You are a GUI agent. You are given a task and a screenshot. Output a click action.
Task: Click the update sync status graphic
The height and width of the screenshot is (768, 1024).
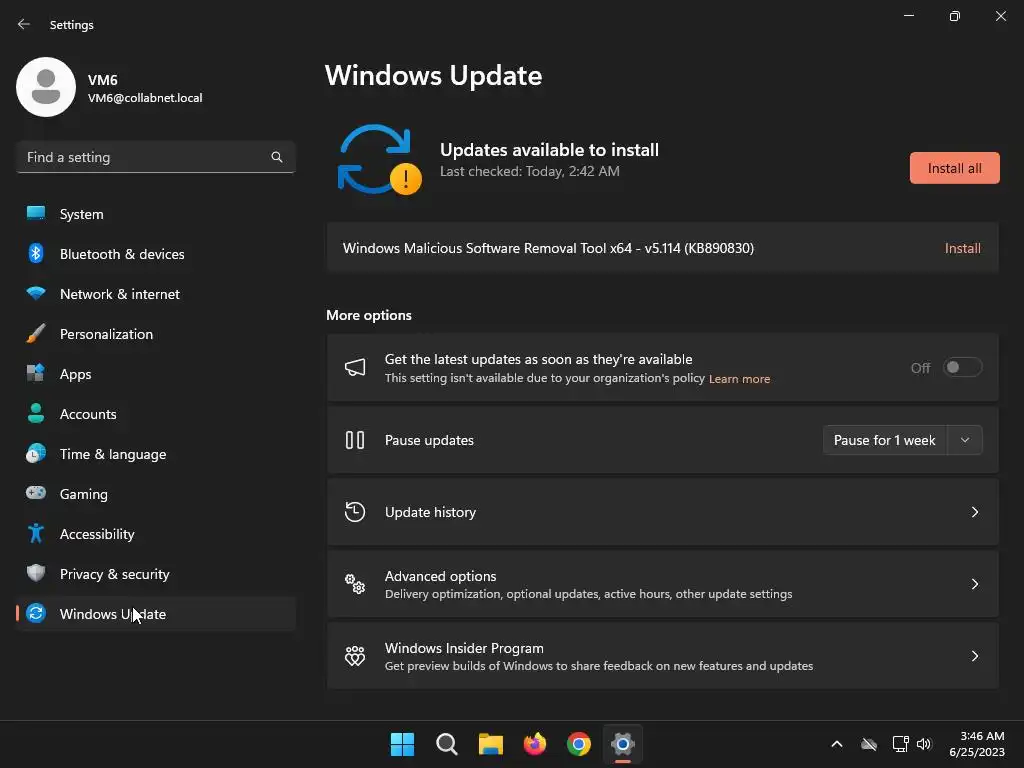(x=379, y=159)
